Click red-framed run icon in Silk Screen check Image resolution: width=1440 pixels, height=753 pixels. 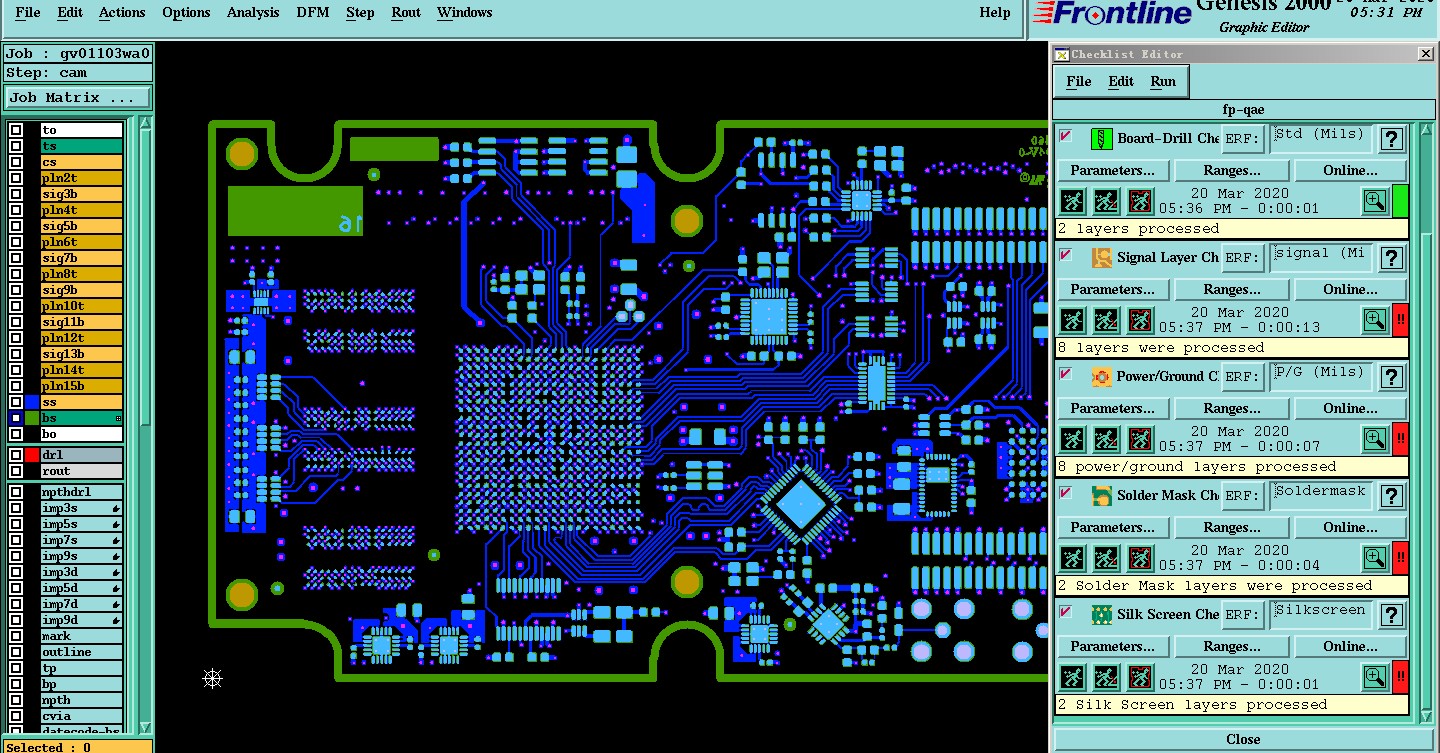click(1139, 677)
